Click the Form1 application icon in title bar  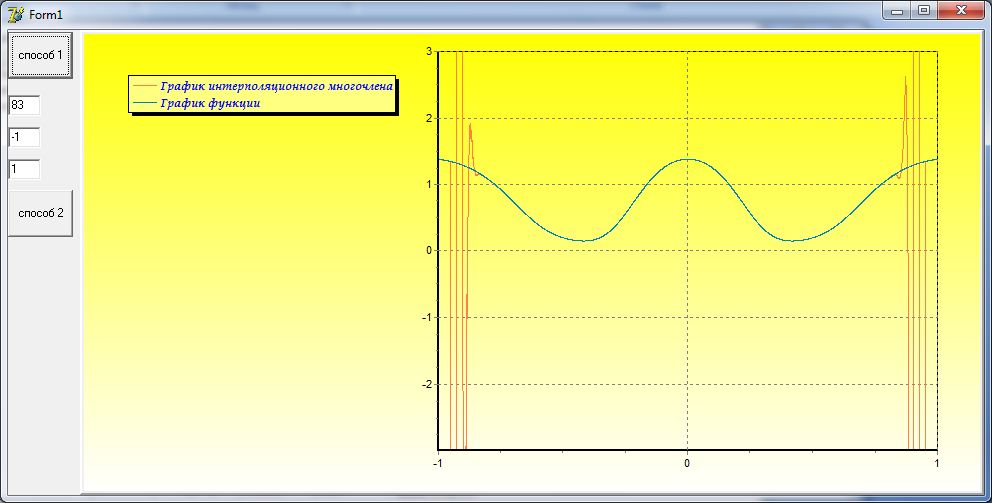16,13
